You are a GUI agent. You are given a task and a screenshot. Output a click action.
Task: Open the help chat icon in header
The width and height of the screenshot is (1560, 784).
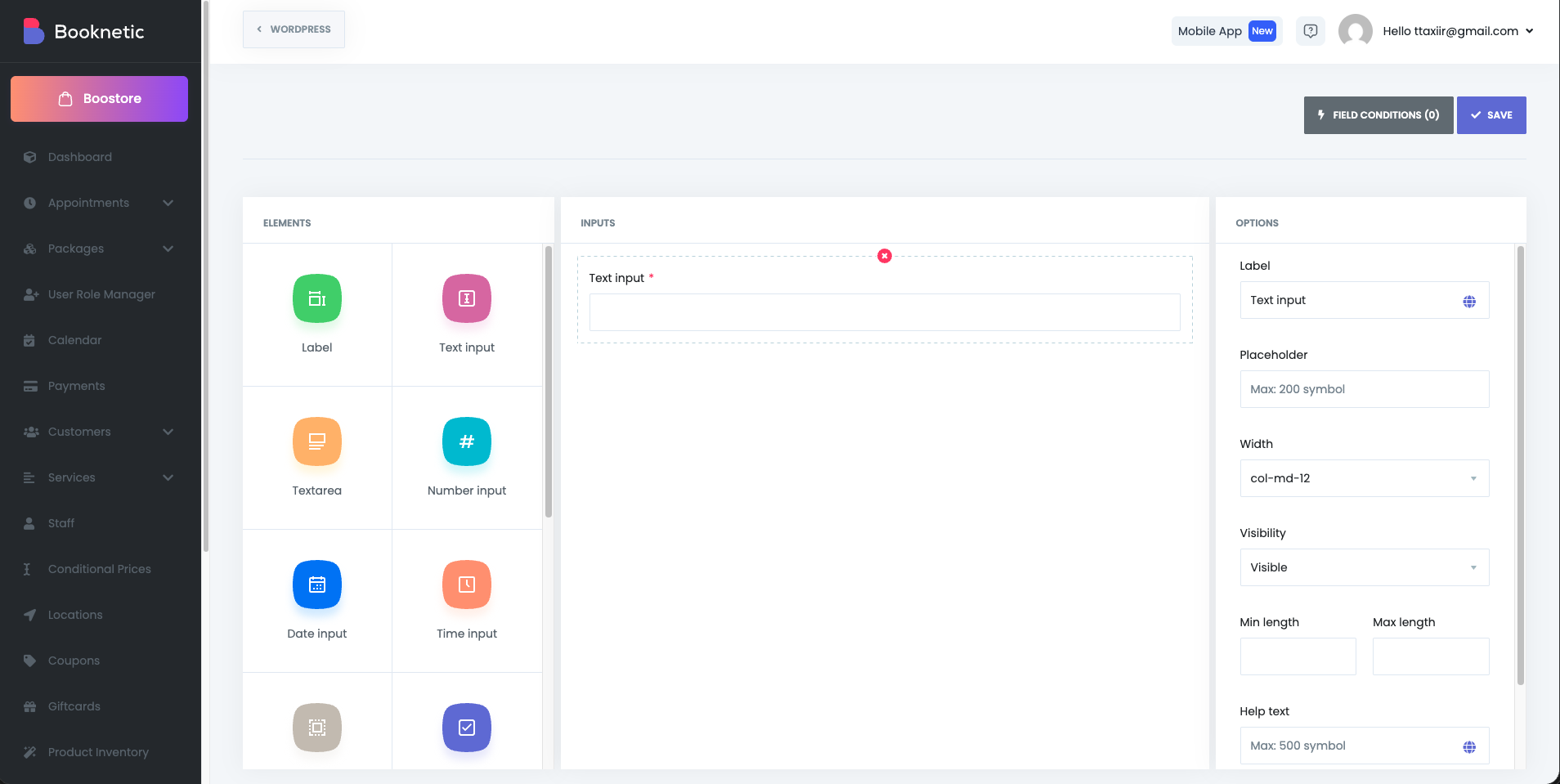tap(1310, 31)
